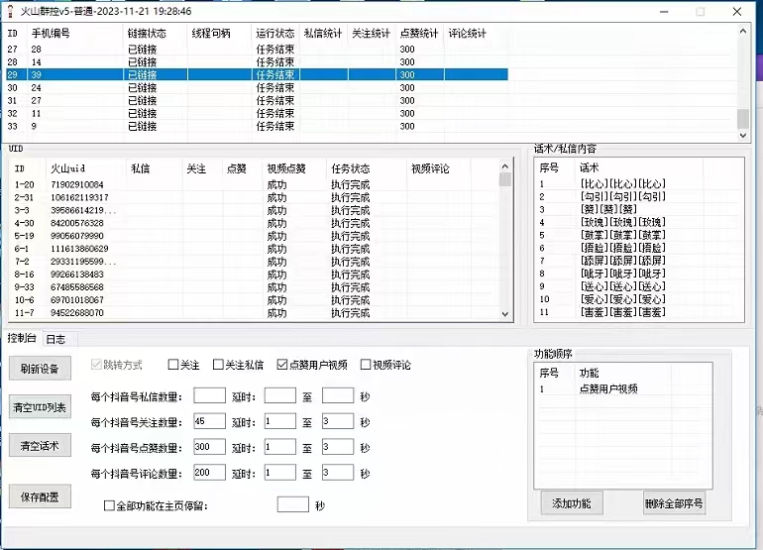
Task: Click the 保存配置 button
Action: point(40,496)
